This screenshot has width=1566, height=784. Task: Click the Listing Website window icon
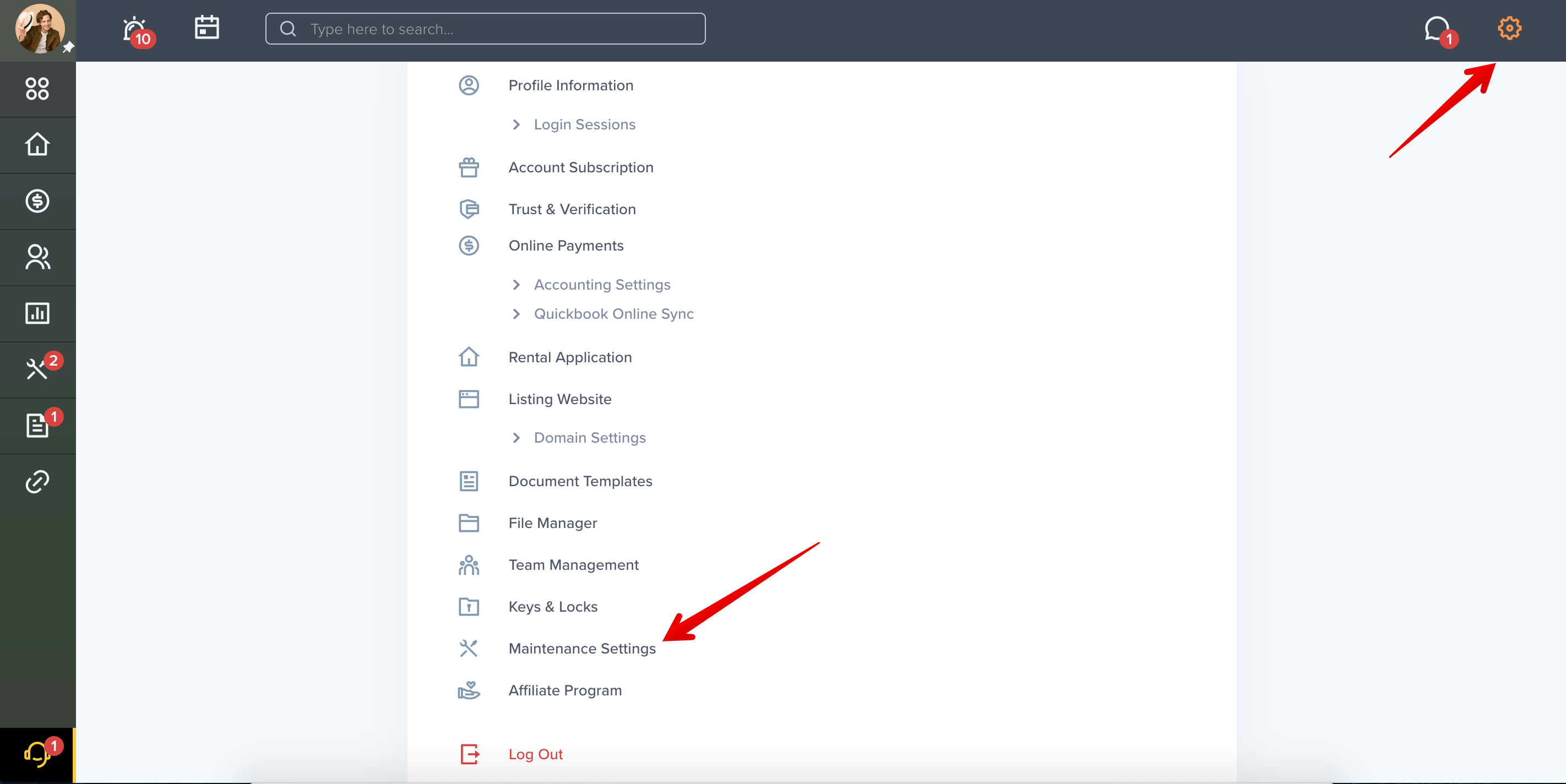tap(469, 399)
